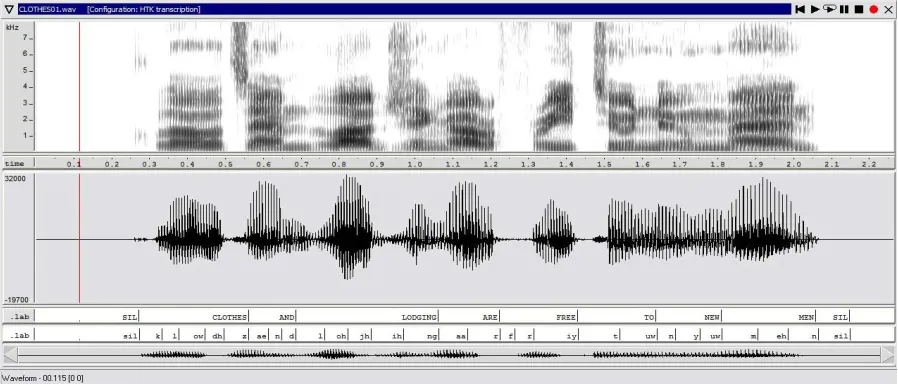Viewport: 898px width, 384px height.
Task: Click the CLOTHES01.wav title bar
Action: 404,9
